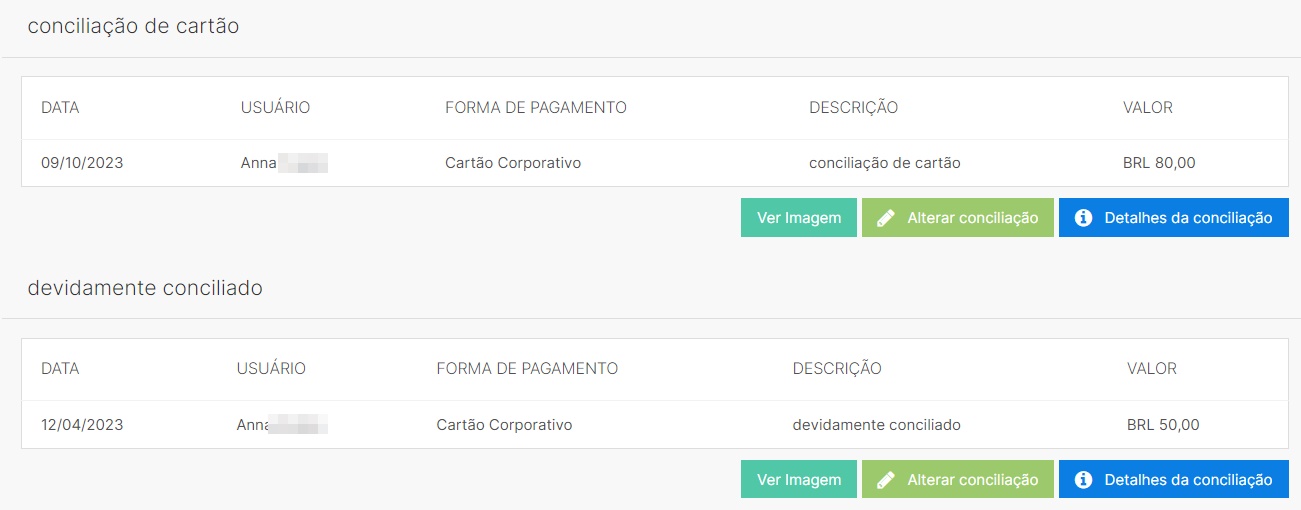Screen dimensions: 1301x510
Task: Click info icon for the 09/10/2023 entry
Action: coord(1082,218)
